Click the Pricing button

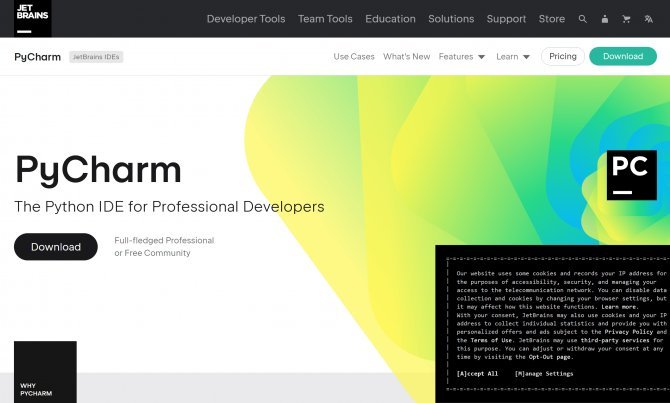tap(563, 56)
